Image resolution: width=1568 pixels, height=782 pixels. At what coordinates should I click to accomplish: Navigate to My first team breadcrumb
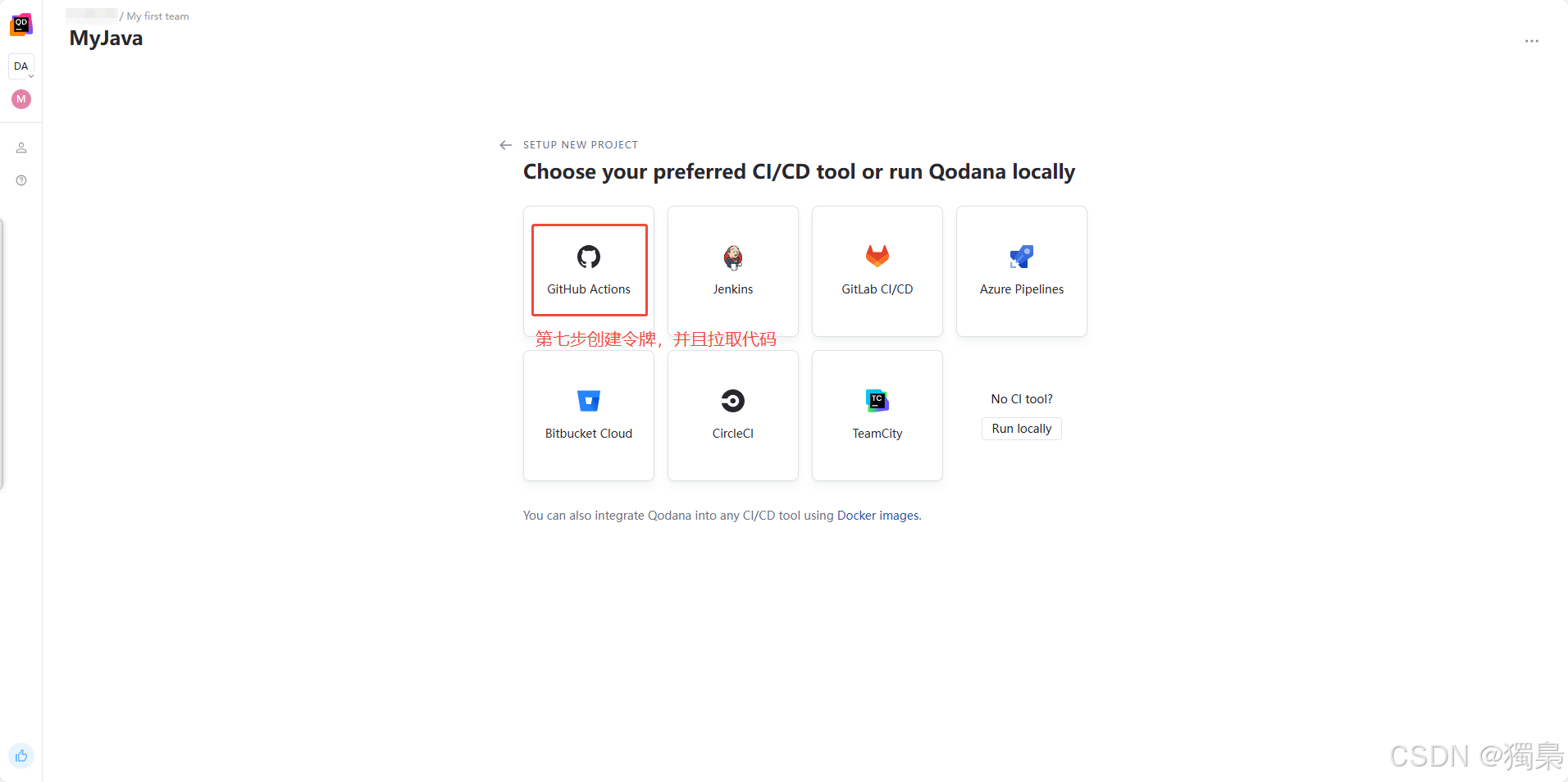click(157, 16)
